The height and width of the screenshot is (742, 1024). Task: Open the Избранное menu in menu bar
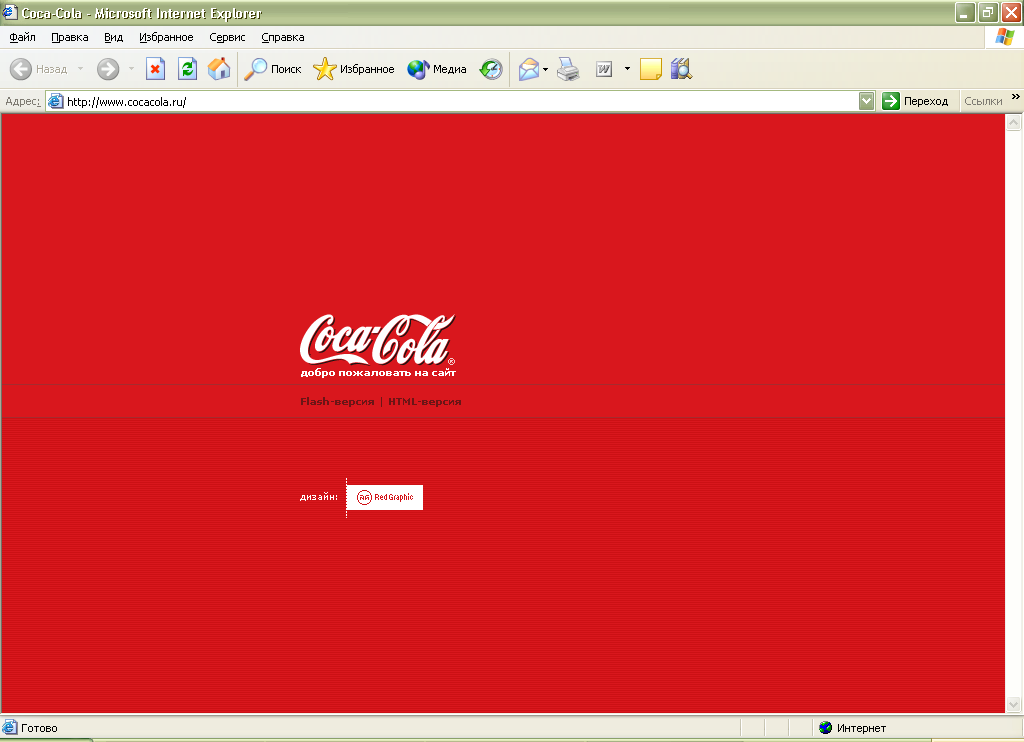(166, 37)
